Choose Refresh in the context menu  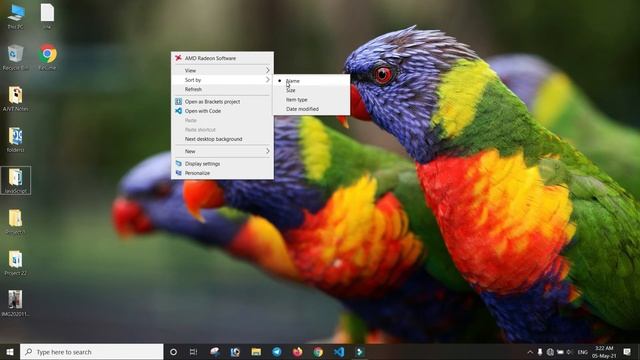pos(222,89)
